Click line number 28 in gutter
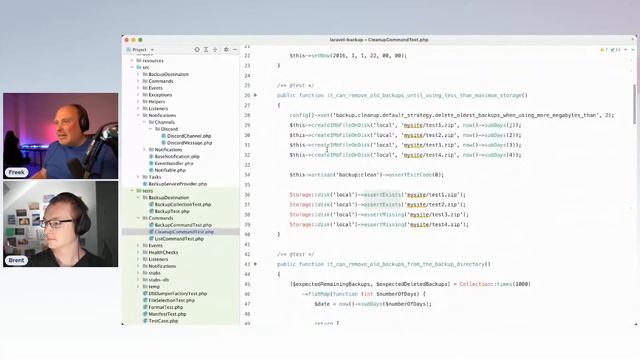 (247, 116)
